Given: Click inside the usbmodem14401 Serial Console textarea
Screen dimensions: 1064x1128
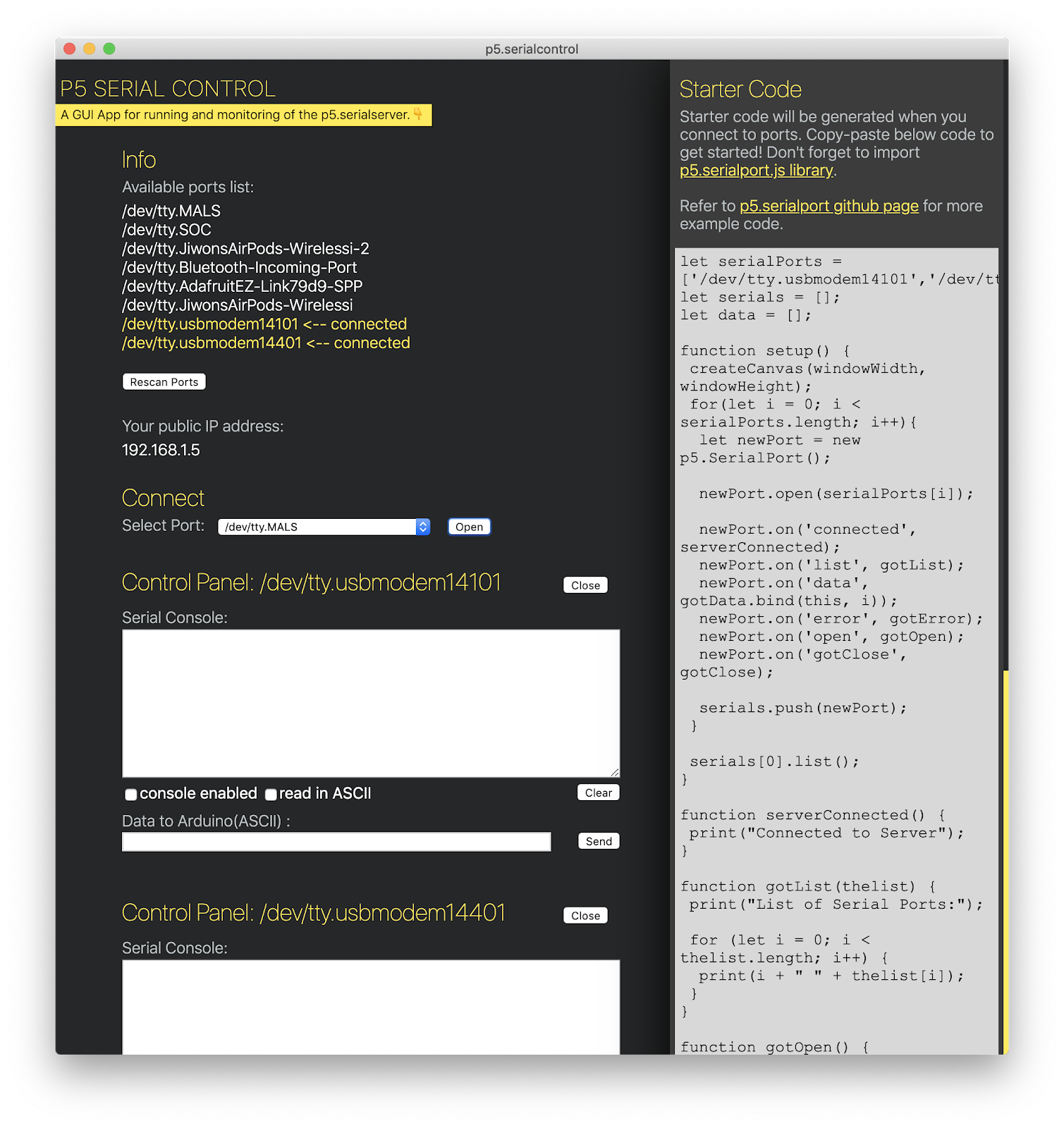Looking at the screenshot, I should pos(371,1007).
